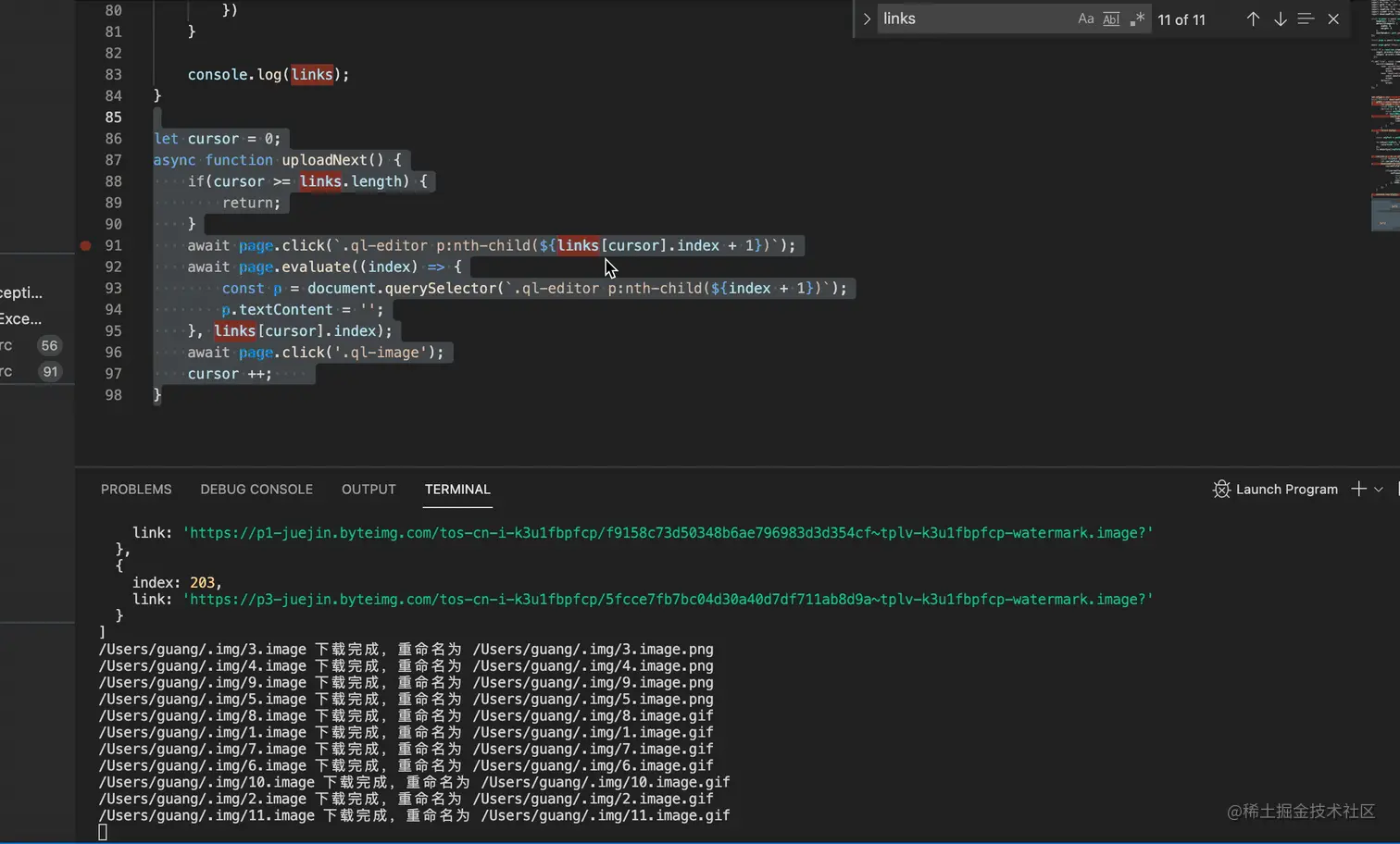The image size is (1400, 844).
Task: Click line number 85 in gutter
Action: click(113, 117)
